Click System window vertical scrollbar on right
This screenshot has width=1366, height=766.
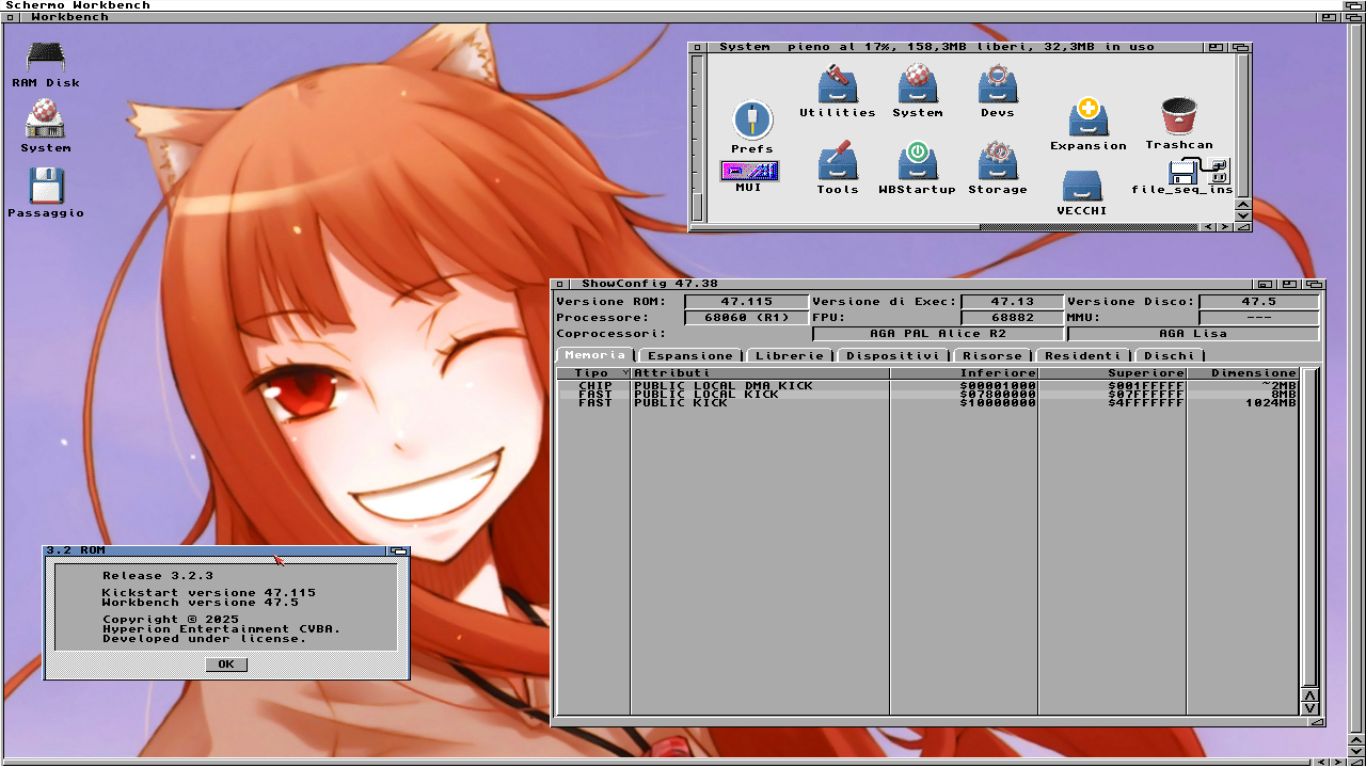1243,124
